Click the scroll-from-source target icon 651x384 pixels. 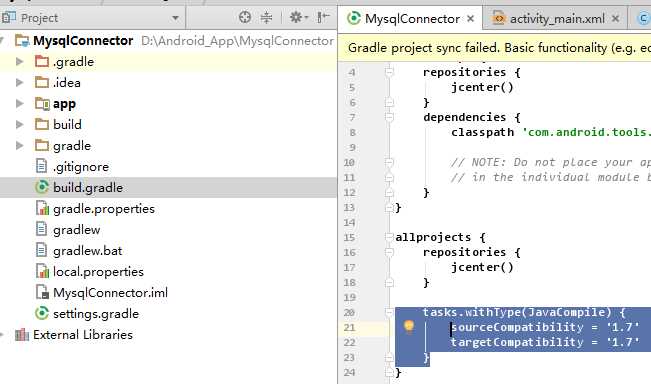click(245, 17)
